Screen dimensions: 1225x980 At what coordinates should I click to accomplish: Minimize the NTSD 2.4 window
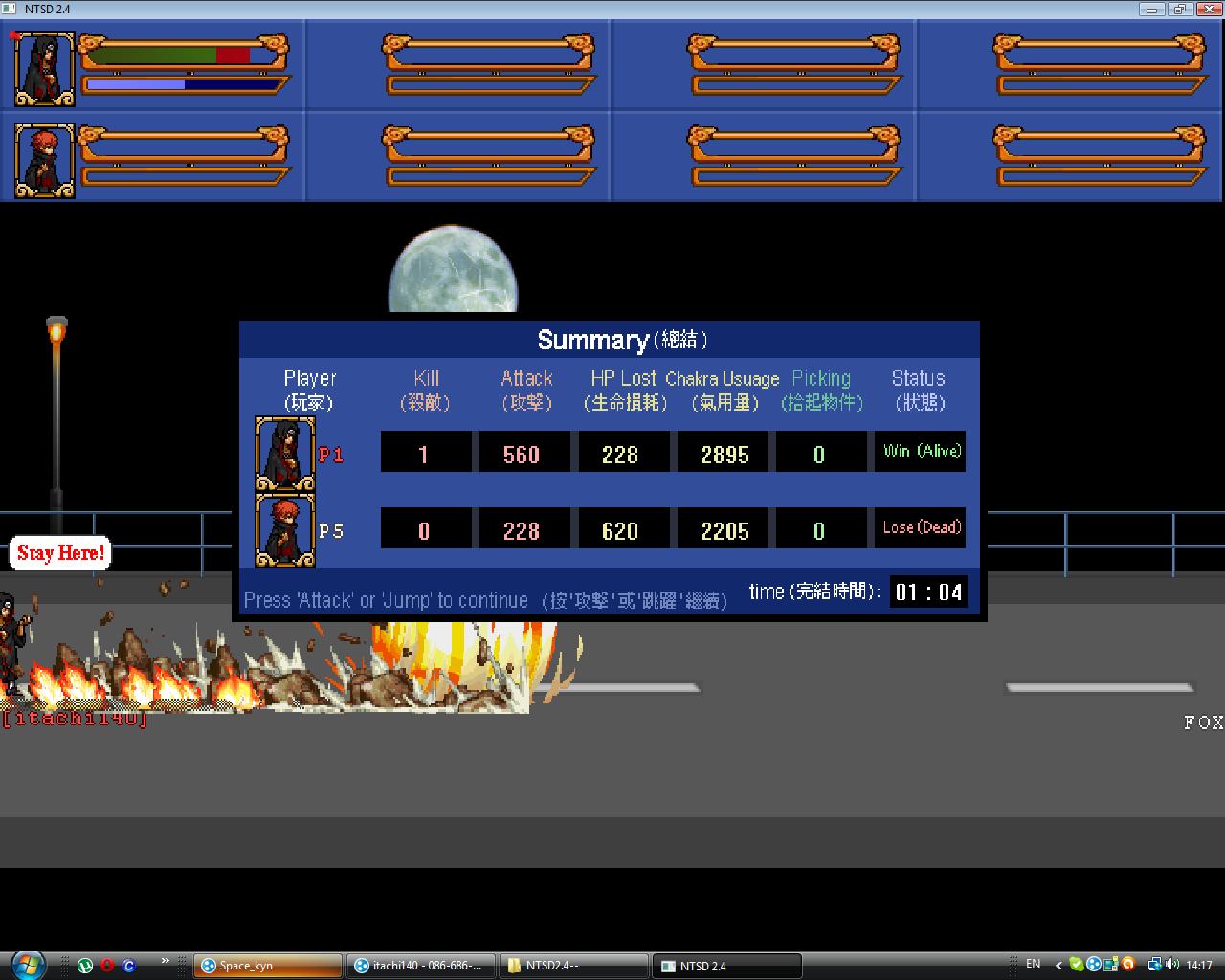click(1151, 9)
